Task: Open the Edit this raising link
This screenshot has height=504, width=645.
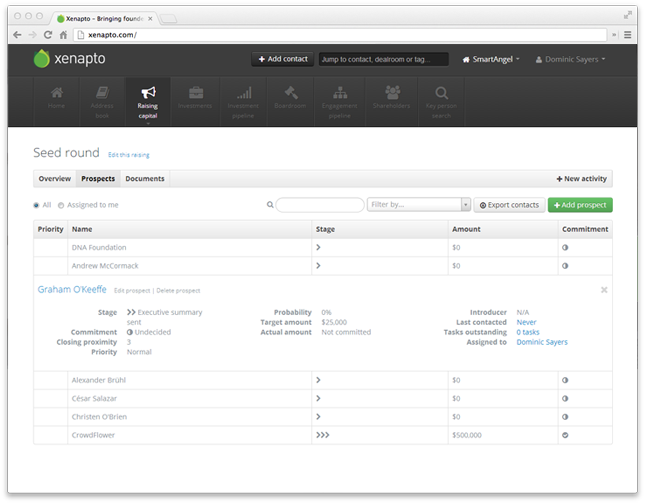Action: point(129,155)
